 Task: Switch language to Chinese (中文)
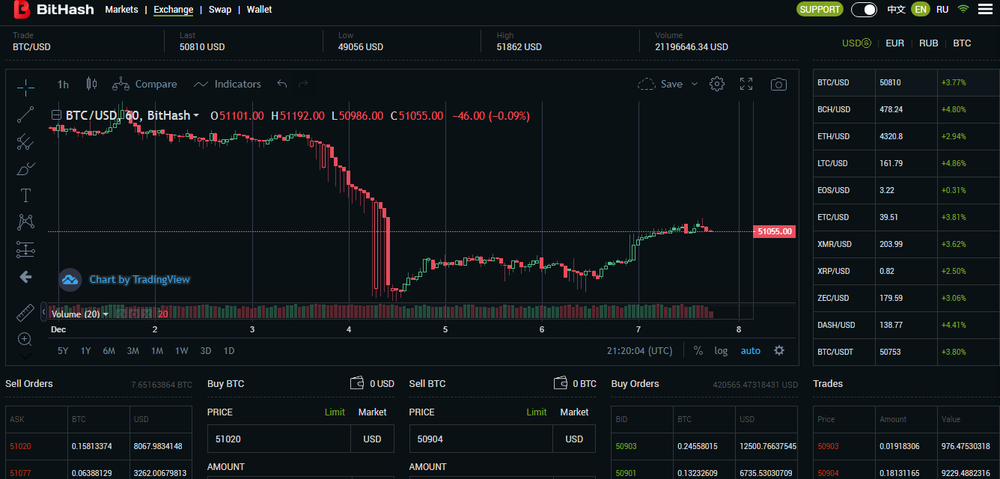(x=896, y=10)
